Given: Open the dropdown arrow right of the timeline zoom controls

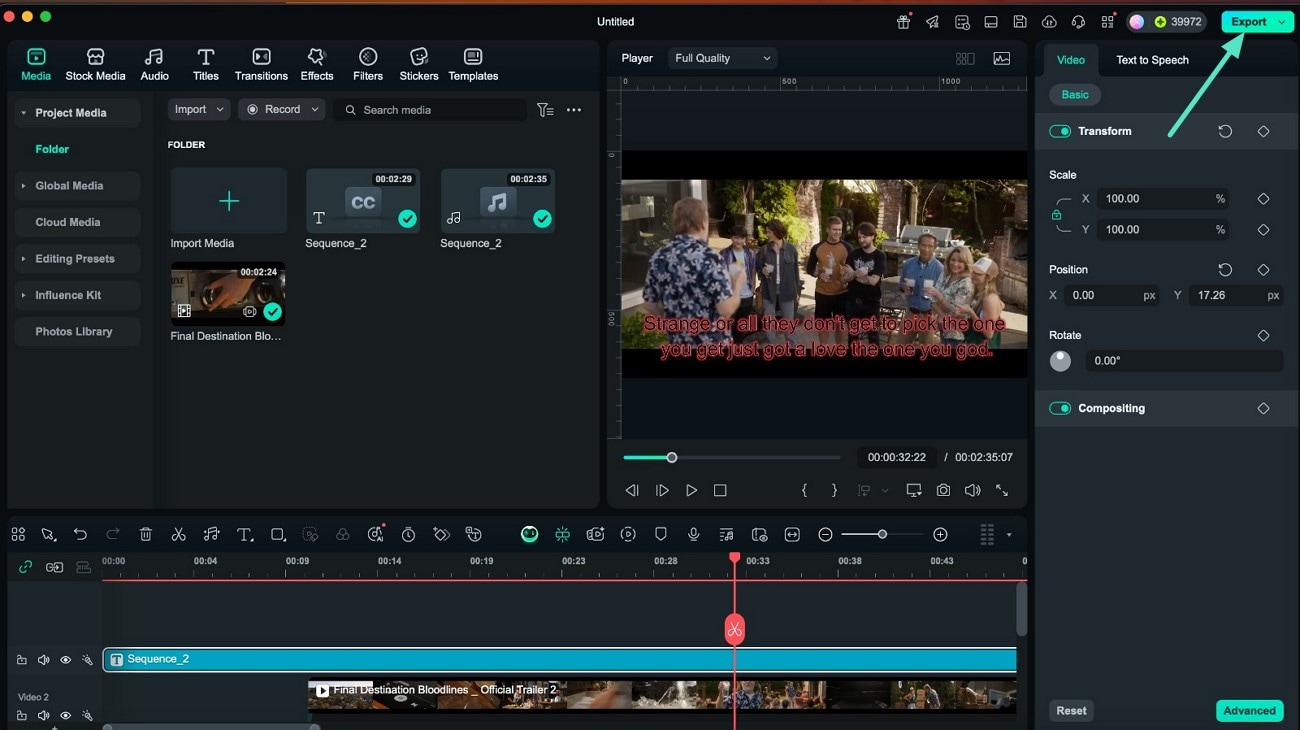Looking at the screenshot, I should [x=1008, y=535].
